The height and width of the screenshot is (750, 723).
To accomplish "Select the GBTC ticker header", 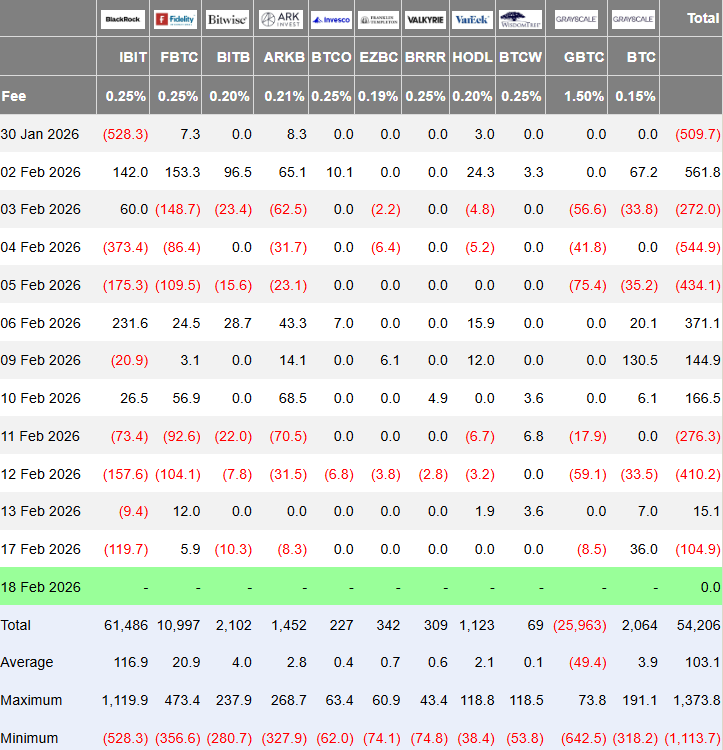I will [584, 57].
